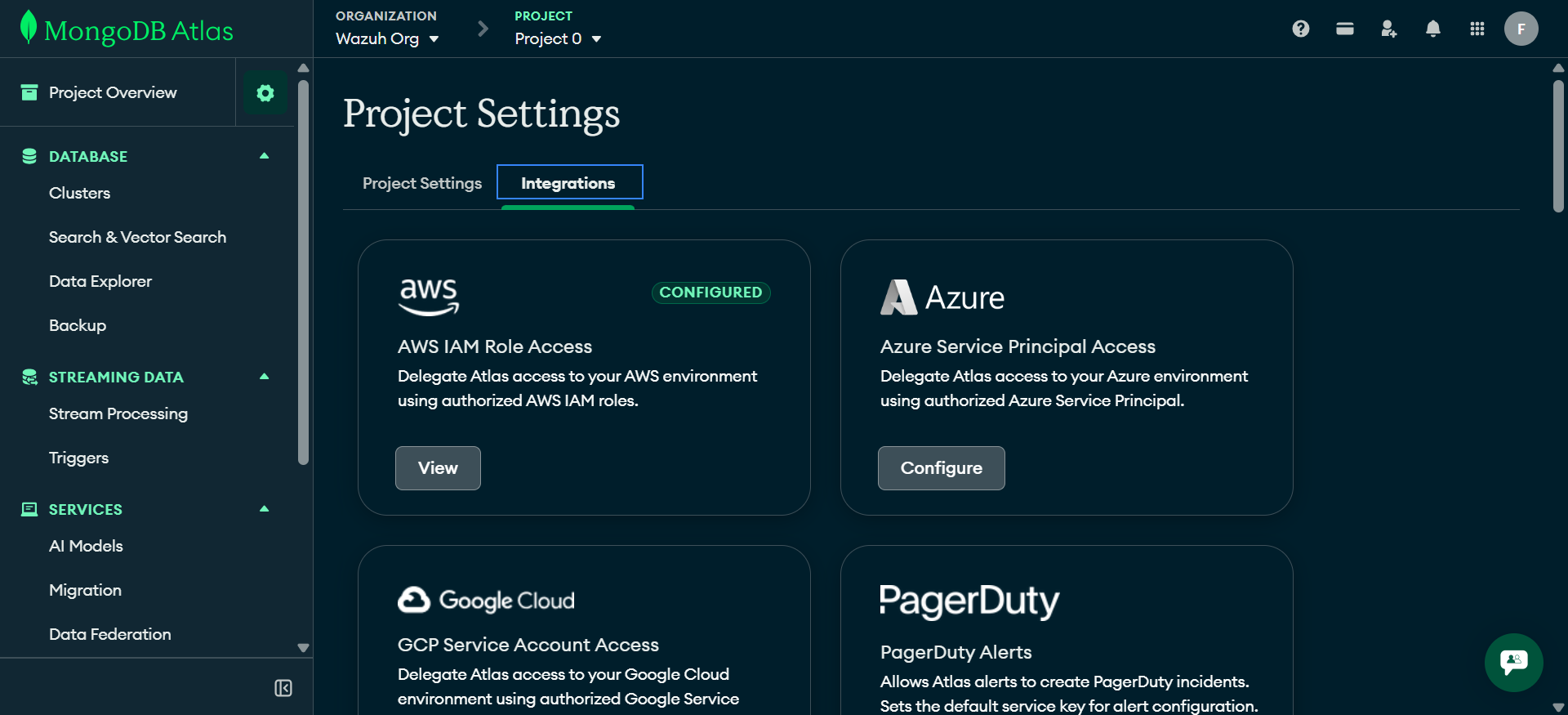Image resolution: width=1568 pixels, height=715 pixels.
Task: Open Search & Vector Search
Action: [x=137, y=237]
